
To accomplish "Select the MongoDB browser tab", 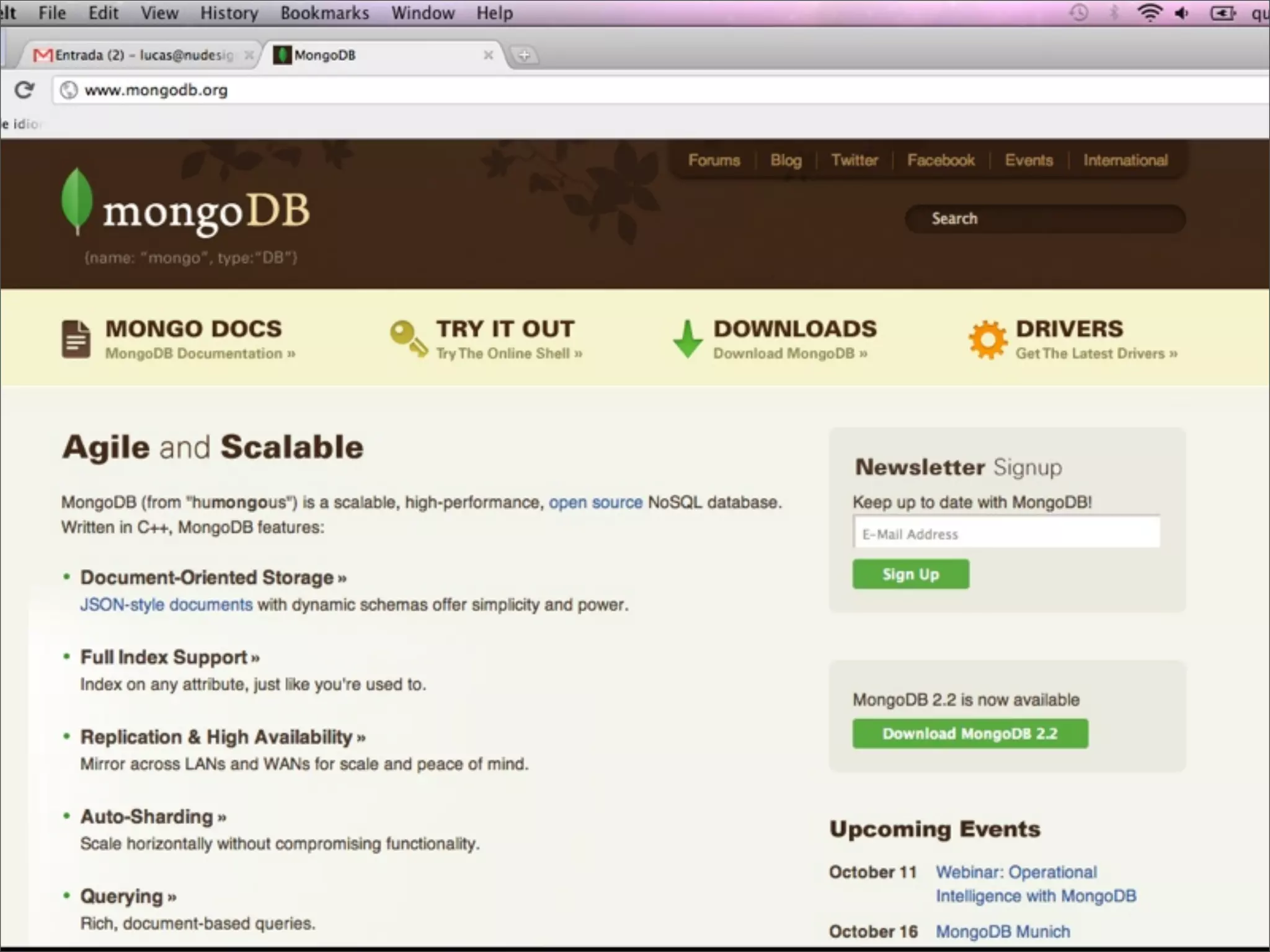I will click(384, 55).
